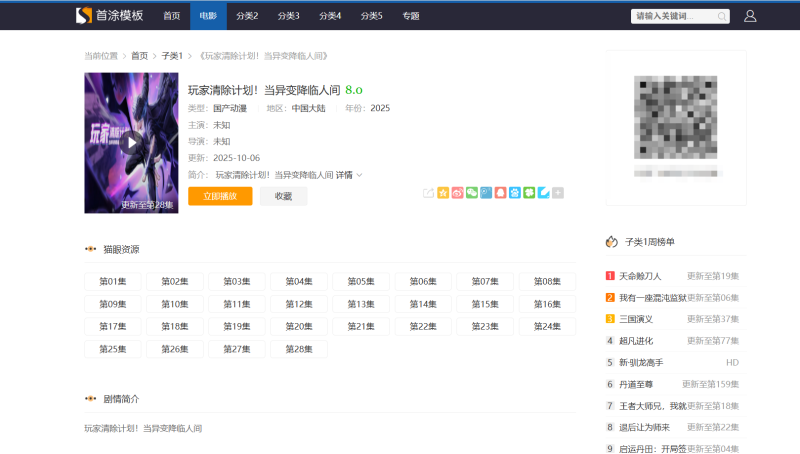Open 丹道至尊 ranking entry

click(x=636, y=384)
